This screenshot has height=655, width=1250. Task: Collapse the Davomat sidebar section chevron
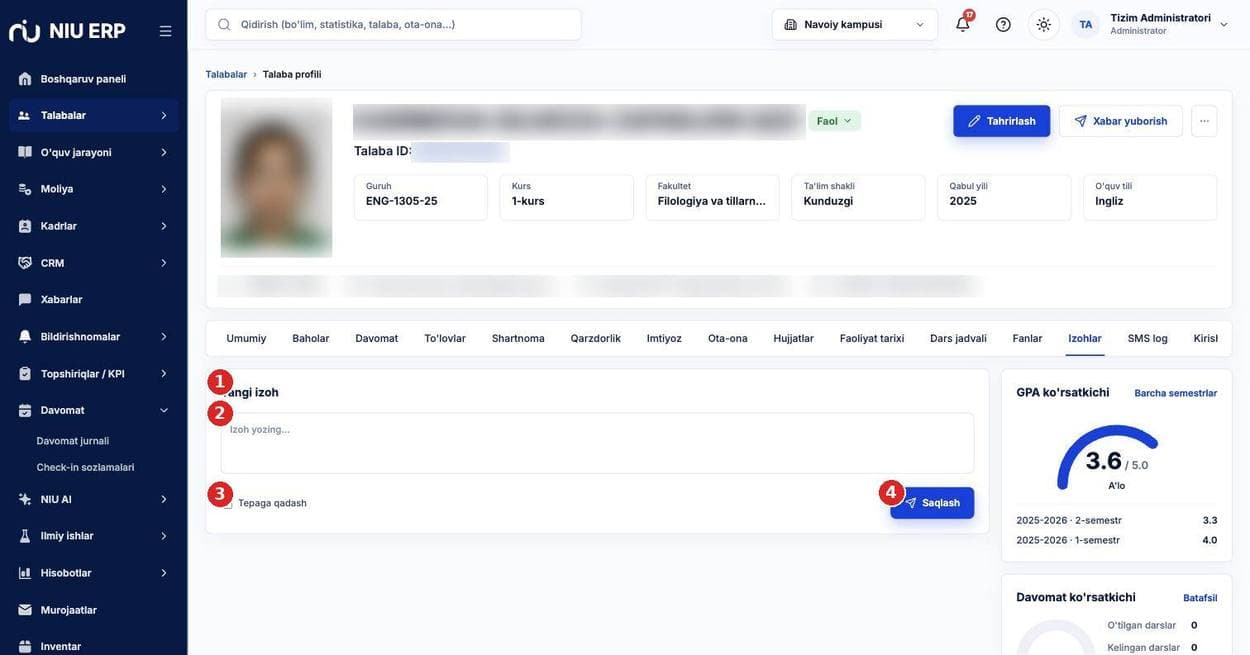point(164,410)
